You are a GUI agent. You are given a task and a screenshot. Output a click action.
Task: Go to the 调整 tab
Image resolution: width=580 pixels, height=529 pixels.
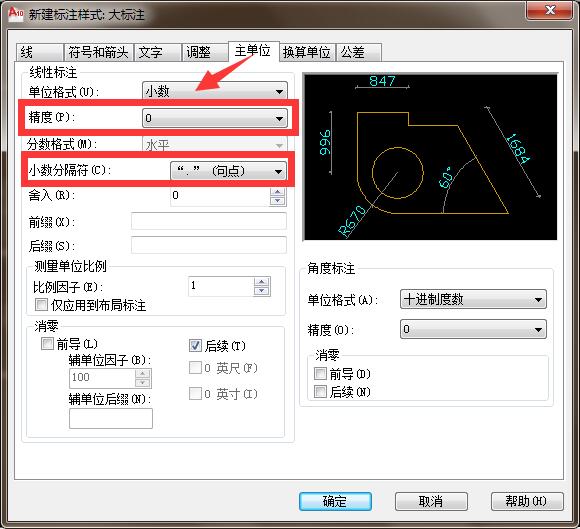coord(205,52)
